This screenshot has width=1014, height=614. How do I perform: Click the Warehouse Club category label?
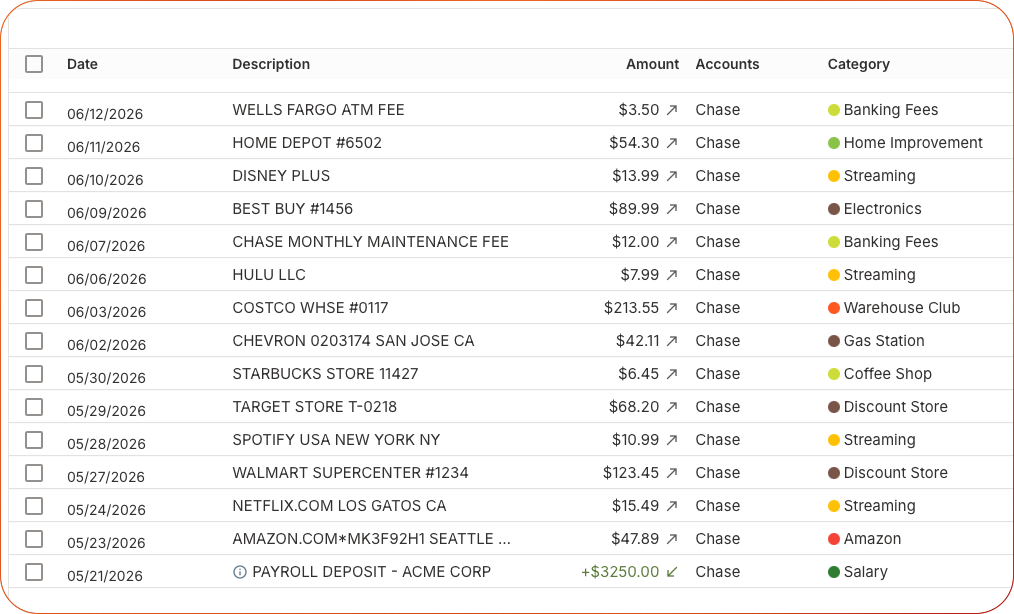(x=901, y=308)
